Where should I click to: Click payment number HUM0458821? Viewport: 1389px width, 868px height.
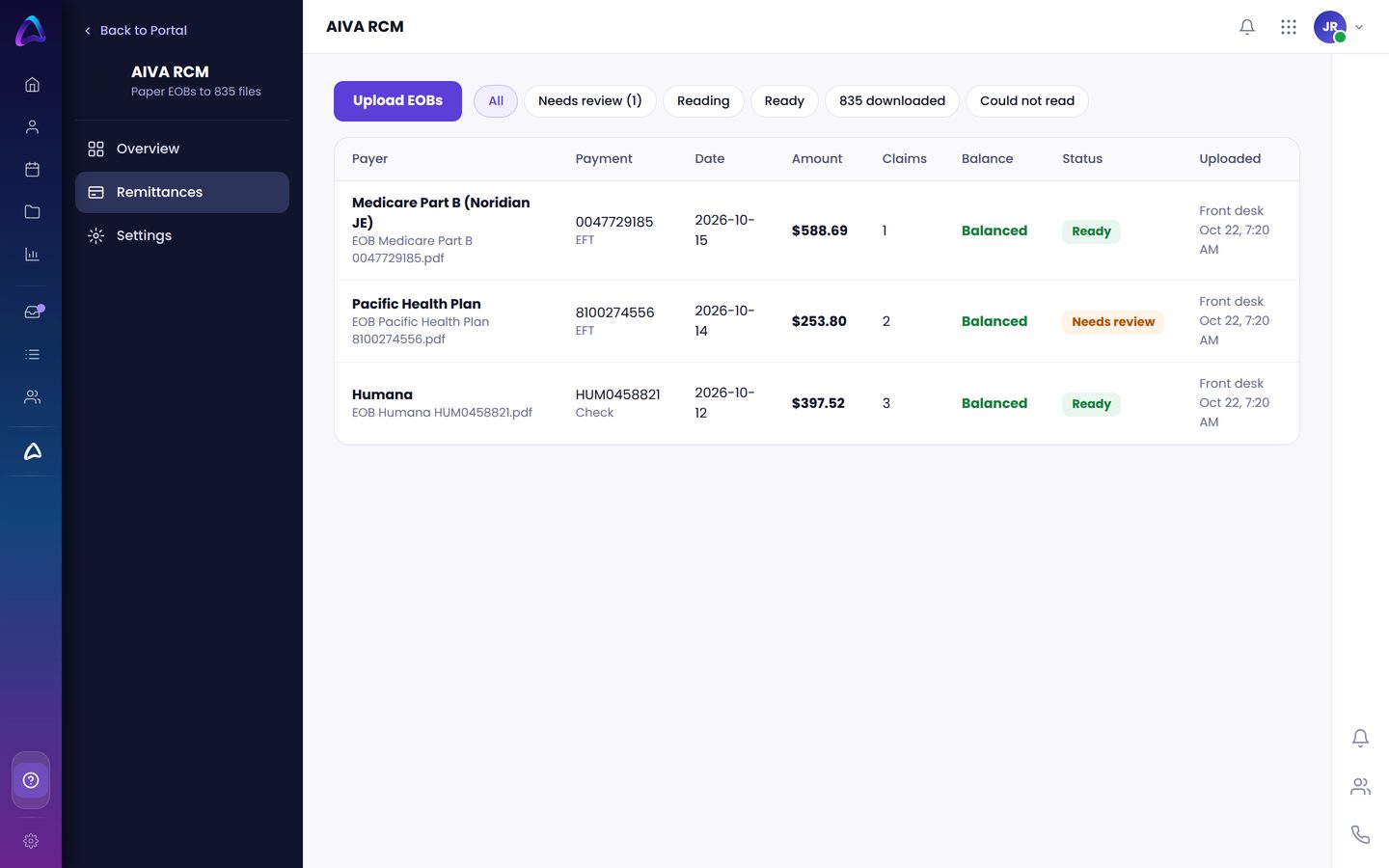pos(617,394)
